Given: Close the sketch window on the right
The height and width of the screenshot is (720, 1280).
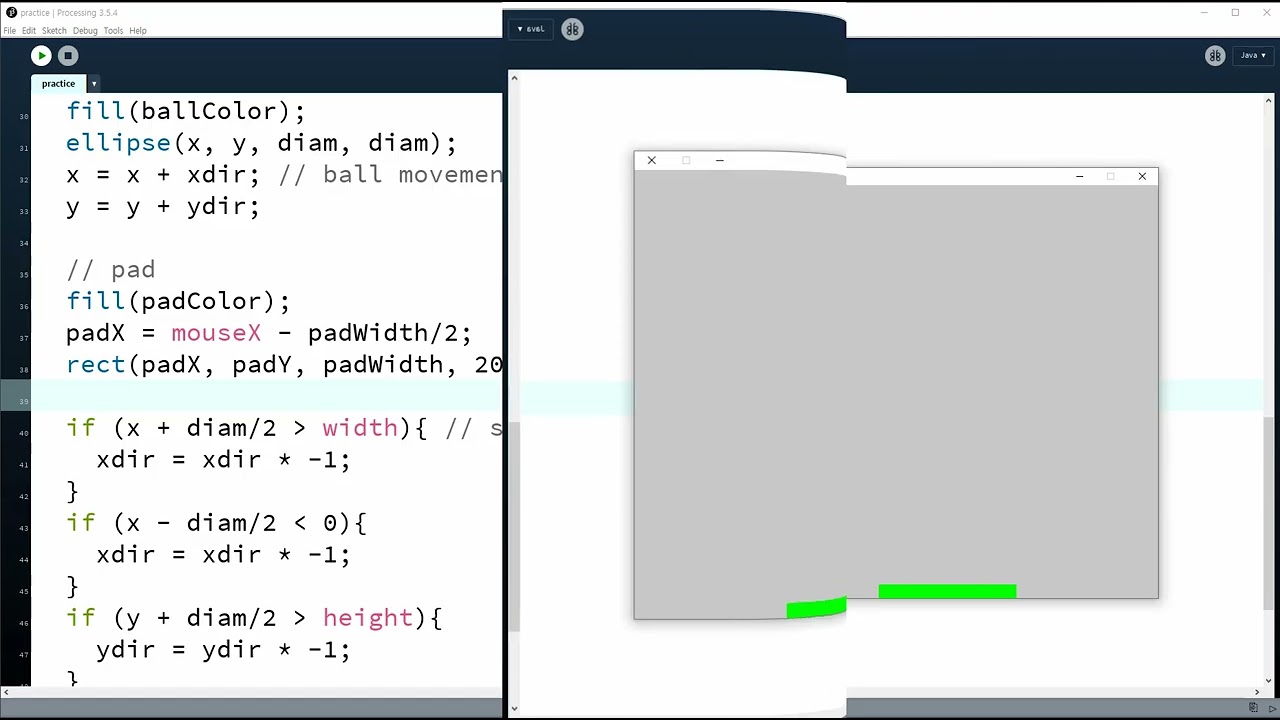Looking at the screenshot, I should tap(1142, 177).
